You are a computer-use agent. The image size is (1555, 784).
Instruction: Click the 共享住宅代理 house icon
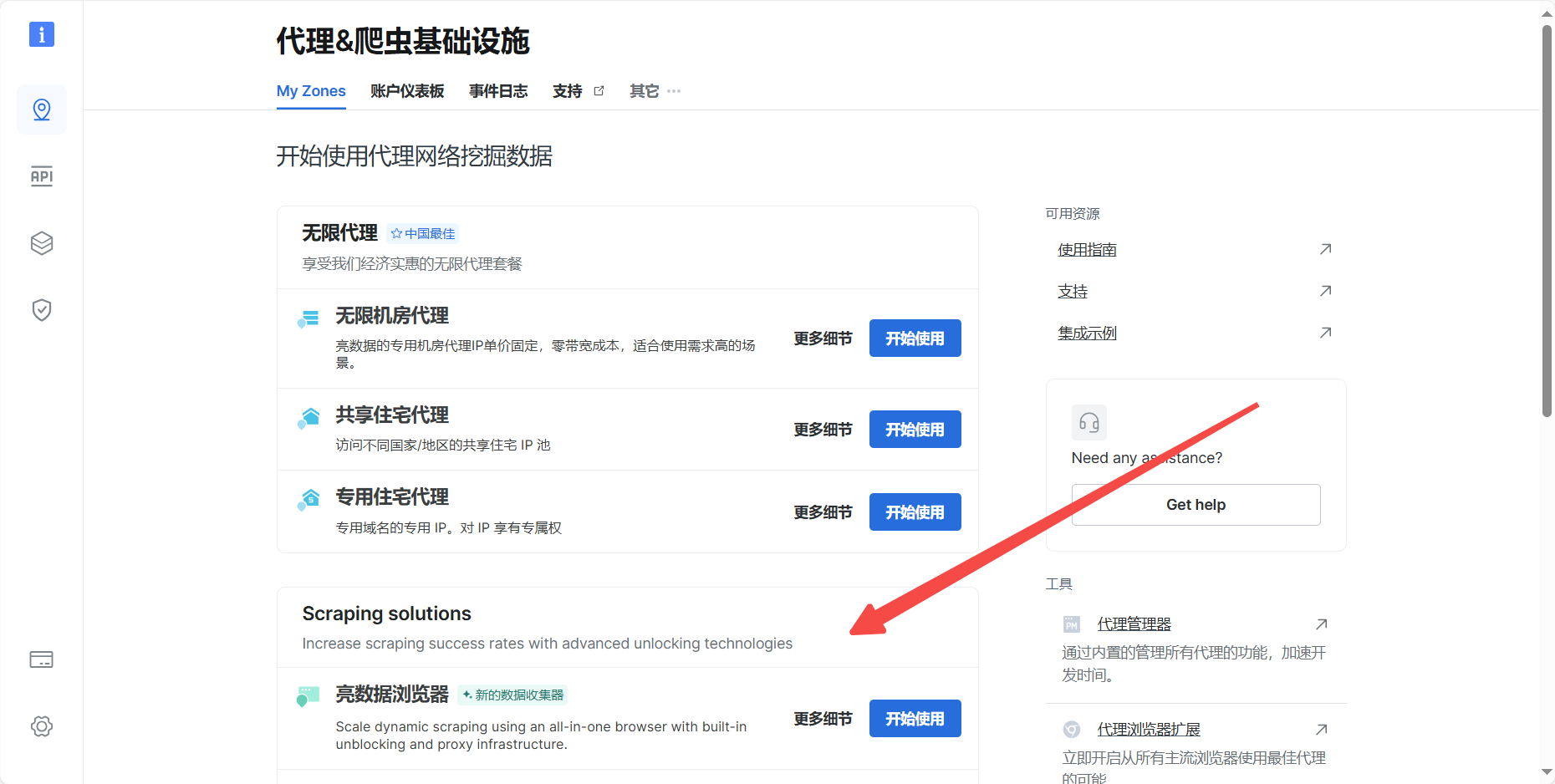308,418
